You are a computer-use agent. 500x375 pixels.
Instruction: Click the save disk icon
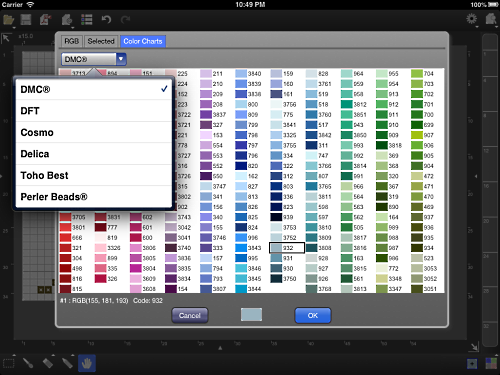(x=26, y=20)
